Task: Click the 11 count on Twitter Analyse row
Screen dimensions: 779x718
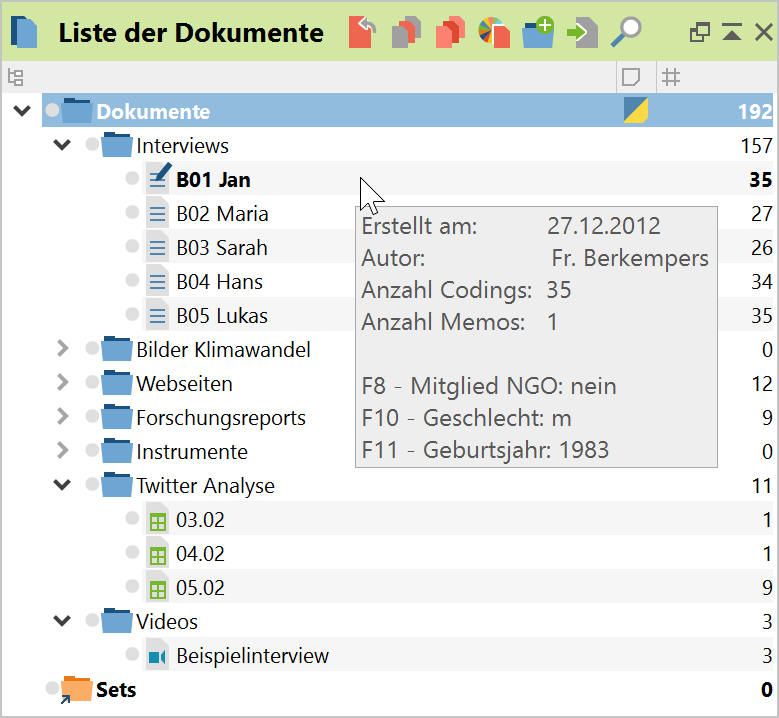Action: pos(762,486)
